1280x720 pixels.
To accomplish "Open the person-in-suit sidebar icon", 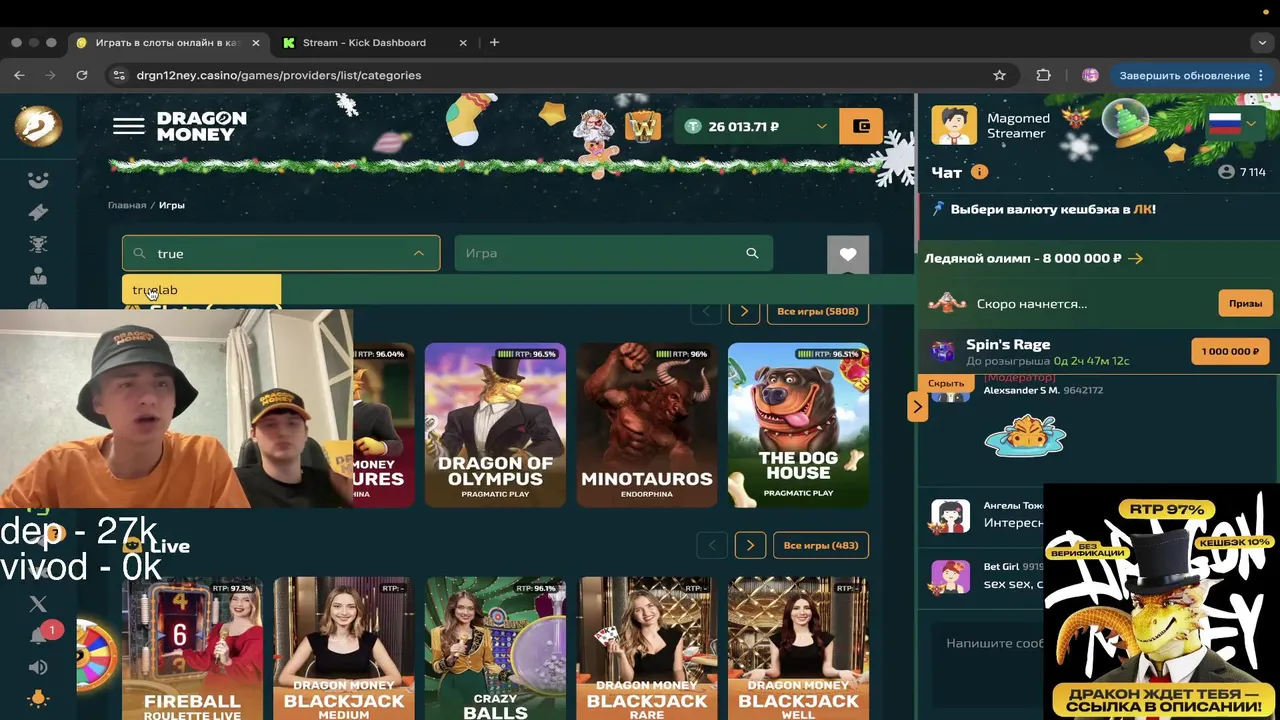I will [x=38, y=276].
